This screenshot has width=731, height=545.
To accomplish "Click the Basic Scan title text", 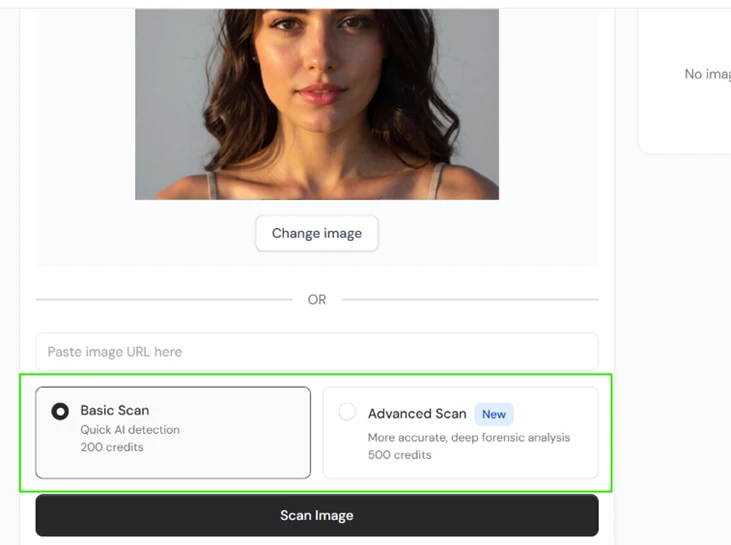I will pos(115,410).
